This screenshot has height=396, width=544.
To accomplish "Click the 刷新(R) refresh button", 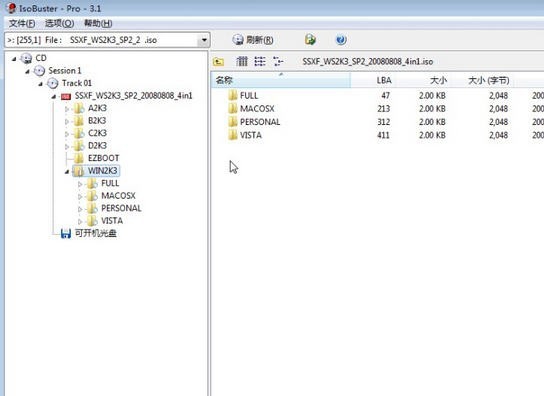I will [x=253, y=40].
